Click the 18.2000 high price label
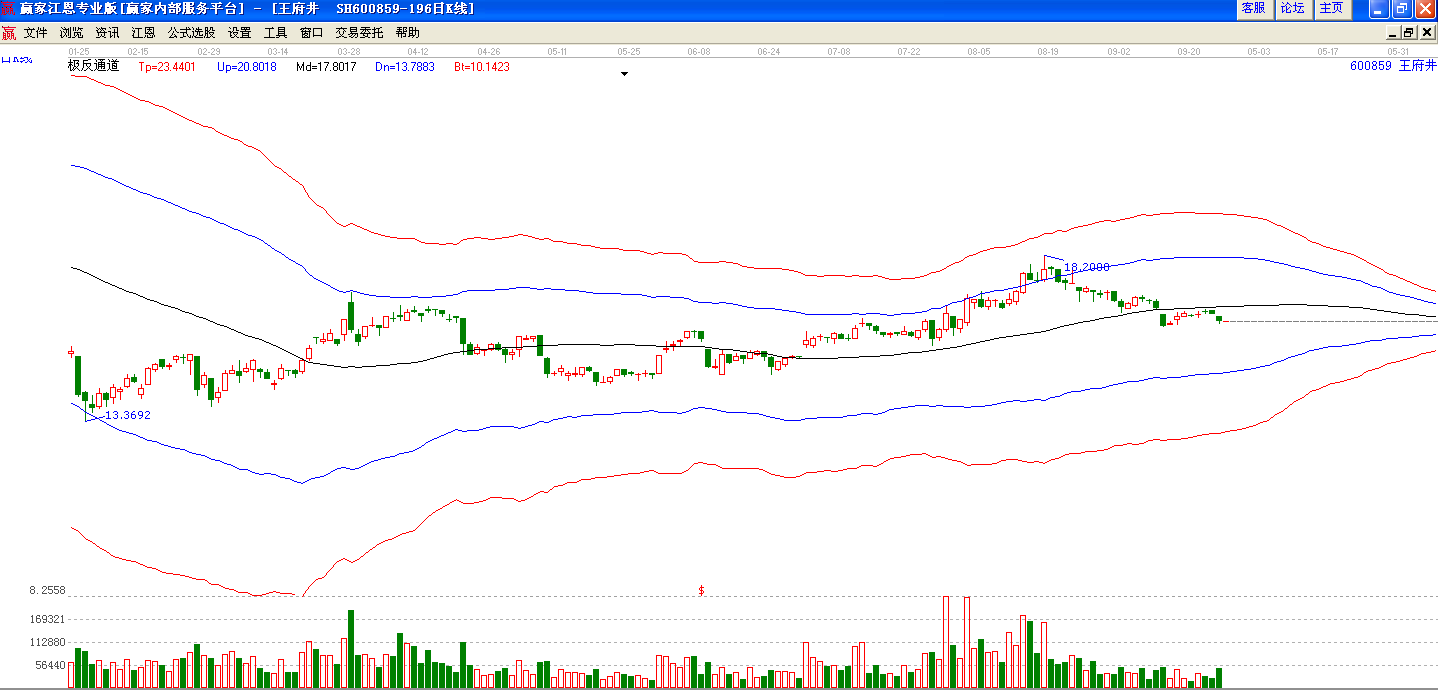 click(1086, 267)
